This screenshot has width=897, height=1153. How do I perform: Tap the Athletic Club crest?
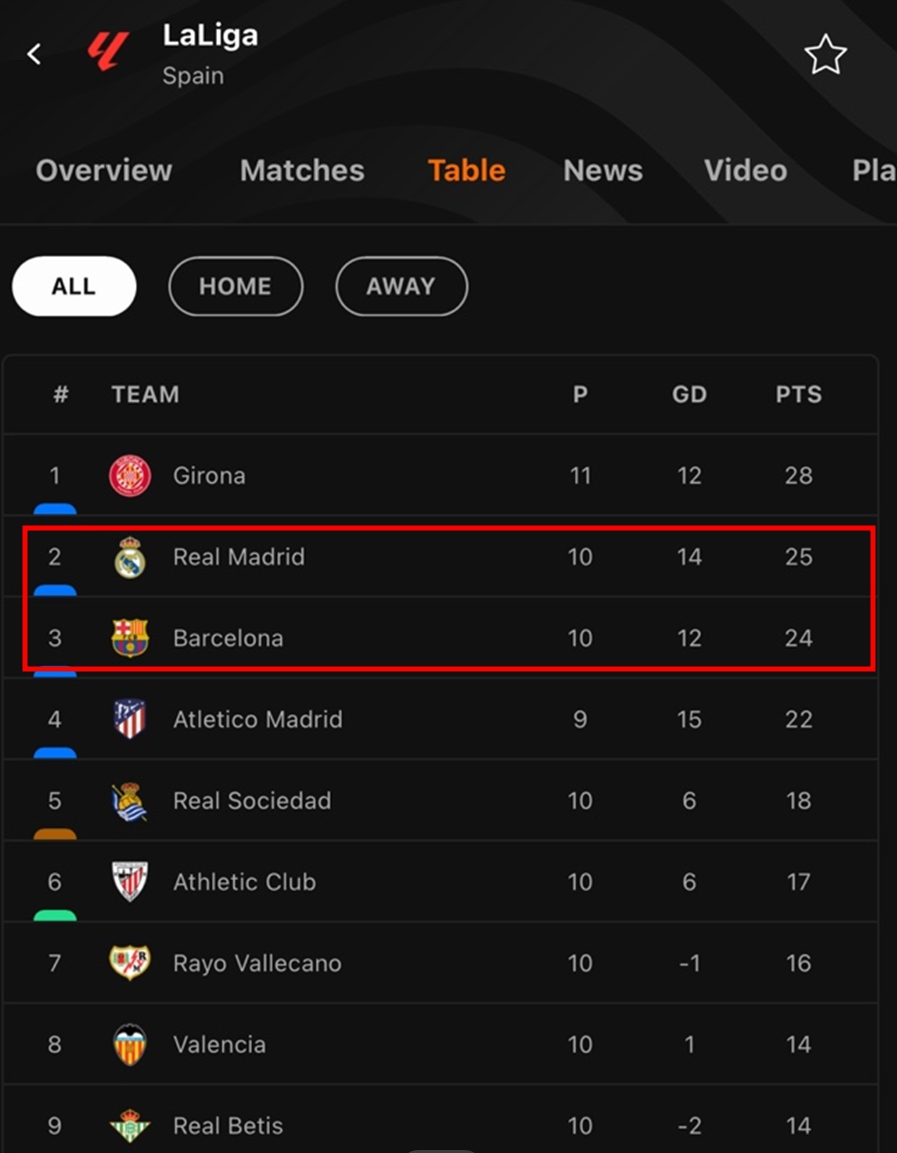(130, 882)
